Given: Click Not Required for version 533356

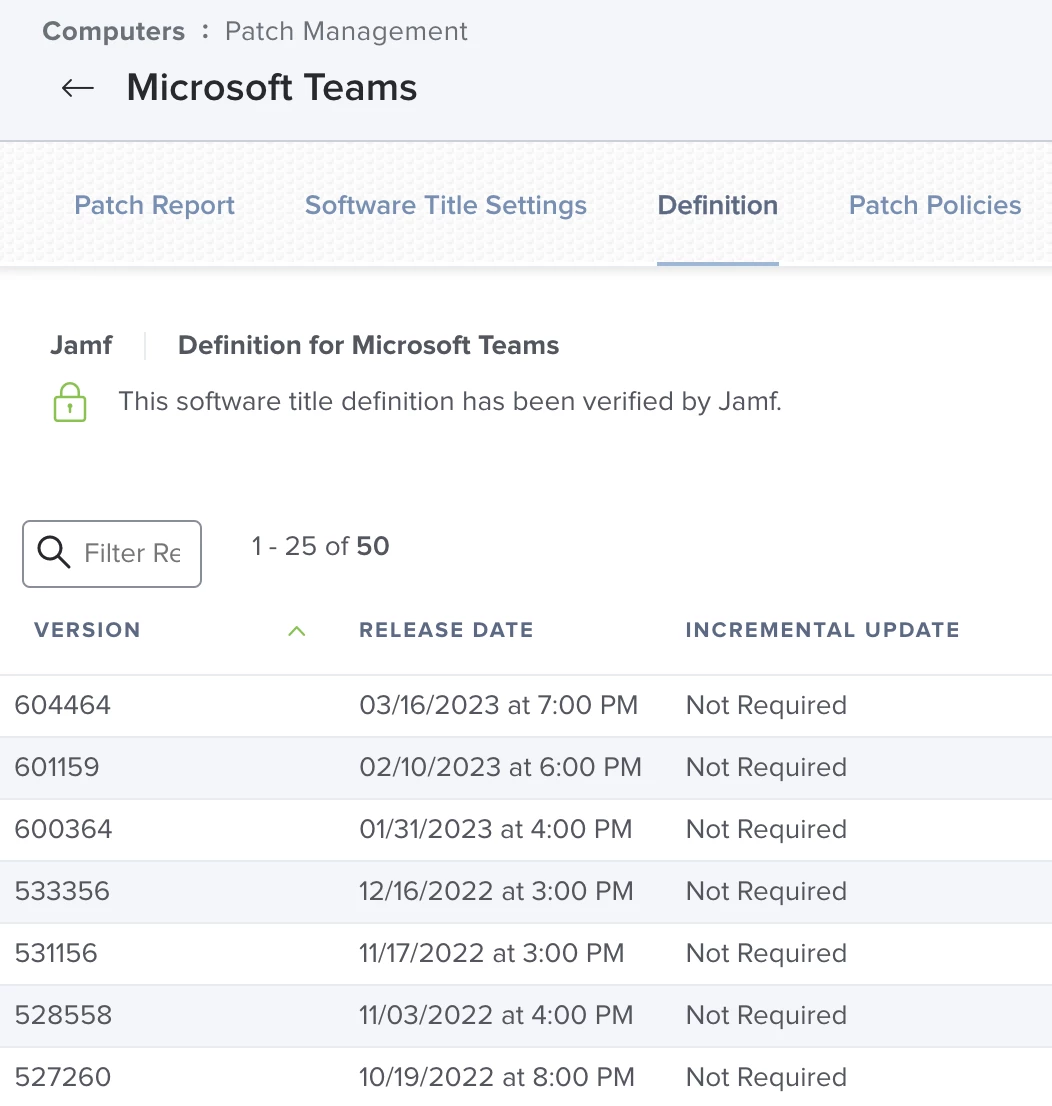Looking at the screenshot, I should (x=766, y=892).
